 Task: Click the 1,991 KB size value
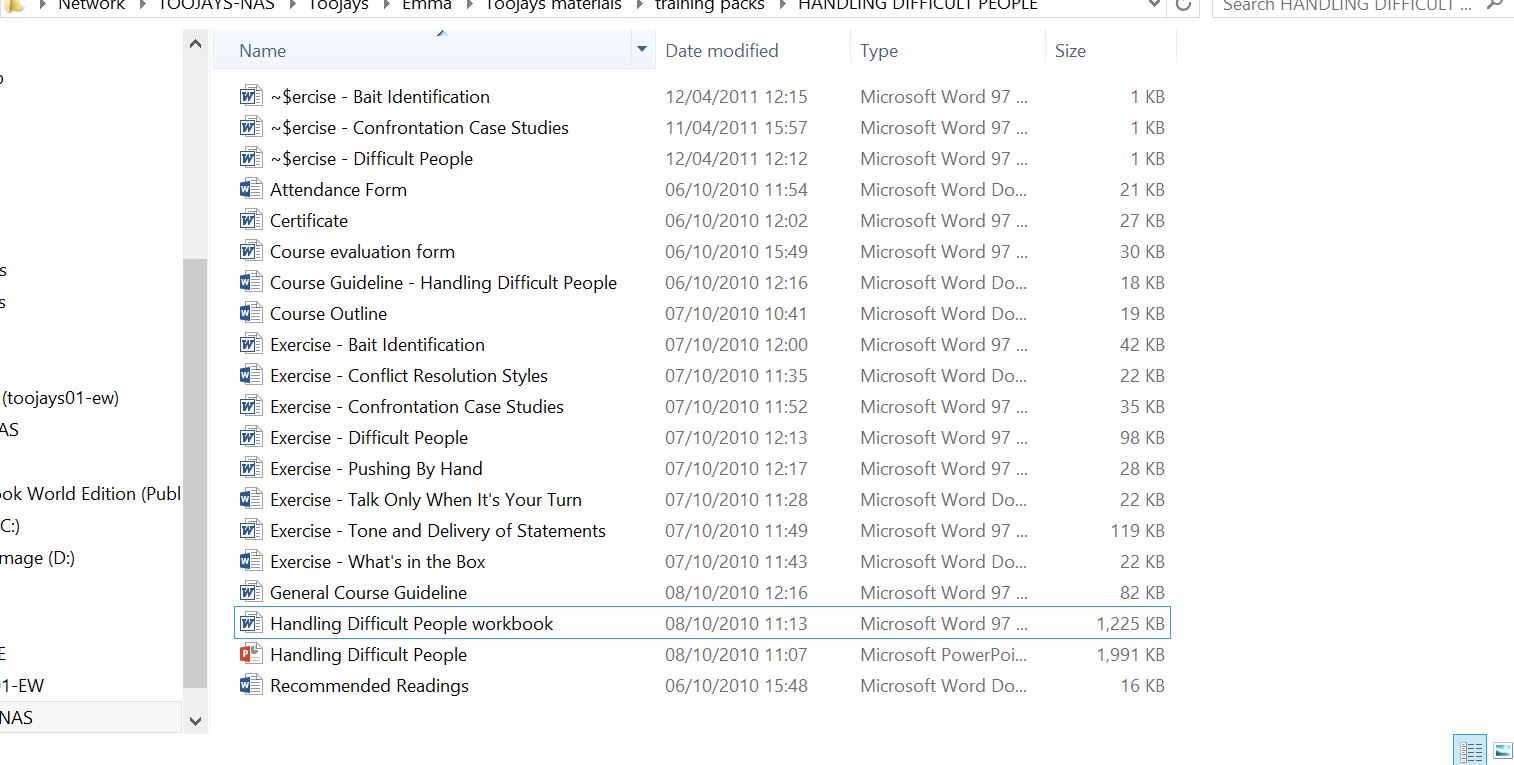pyautogui.click(x=1130, y=654)
